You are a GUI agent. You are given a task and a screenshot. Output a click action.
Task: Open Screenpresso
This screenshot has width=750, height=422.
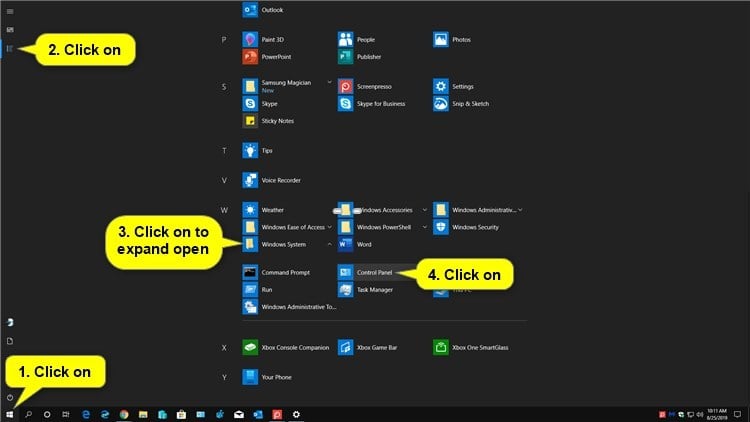tap(365, 86)
